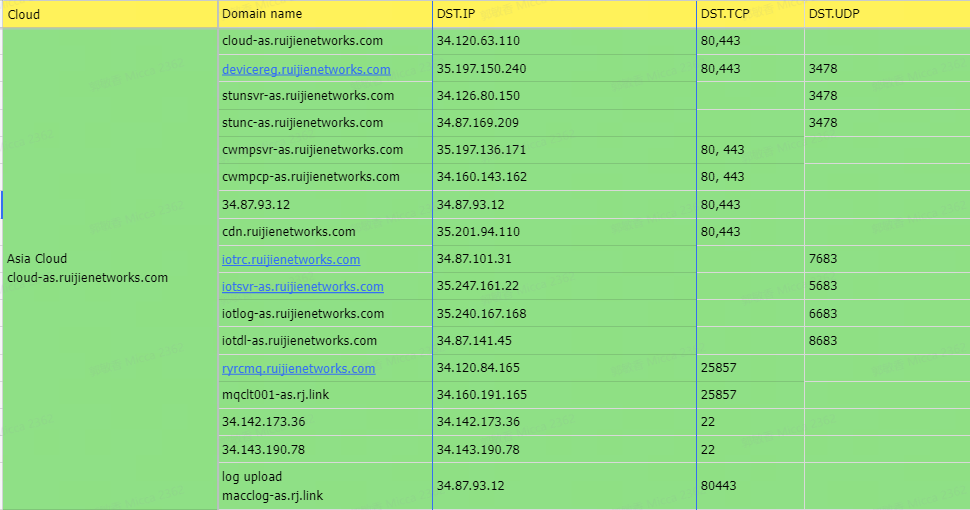Image resolution: width=970 pixels, height=510 pixels.
Task: Select IP cell 34.120.84.165
Action: click(x=564, y=368)
